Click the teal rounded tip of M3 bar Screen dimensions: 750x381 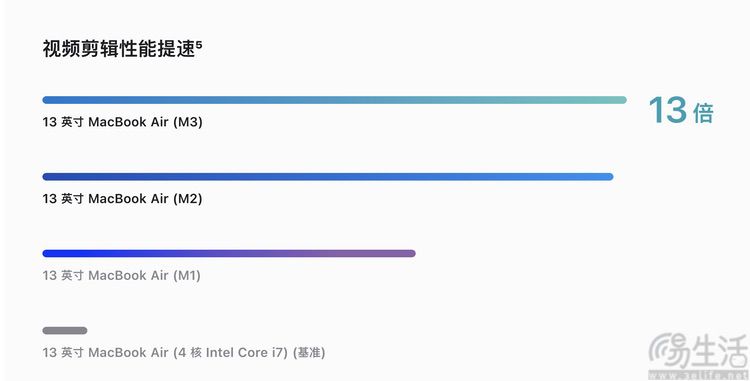click(x=622, y=100)
